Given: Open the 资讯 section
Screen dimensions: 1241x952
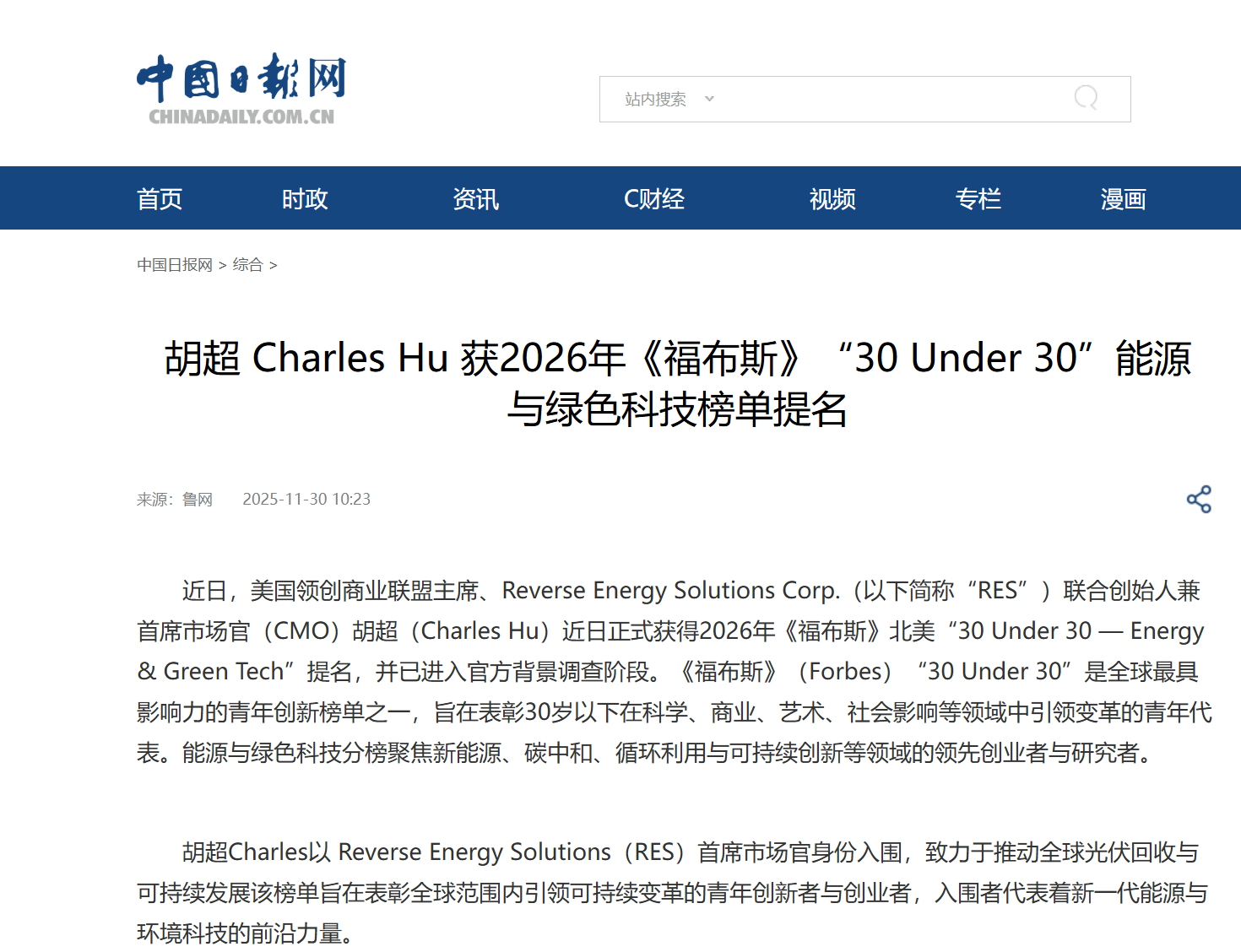Looking at the screenshot, I should (475, 198).
